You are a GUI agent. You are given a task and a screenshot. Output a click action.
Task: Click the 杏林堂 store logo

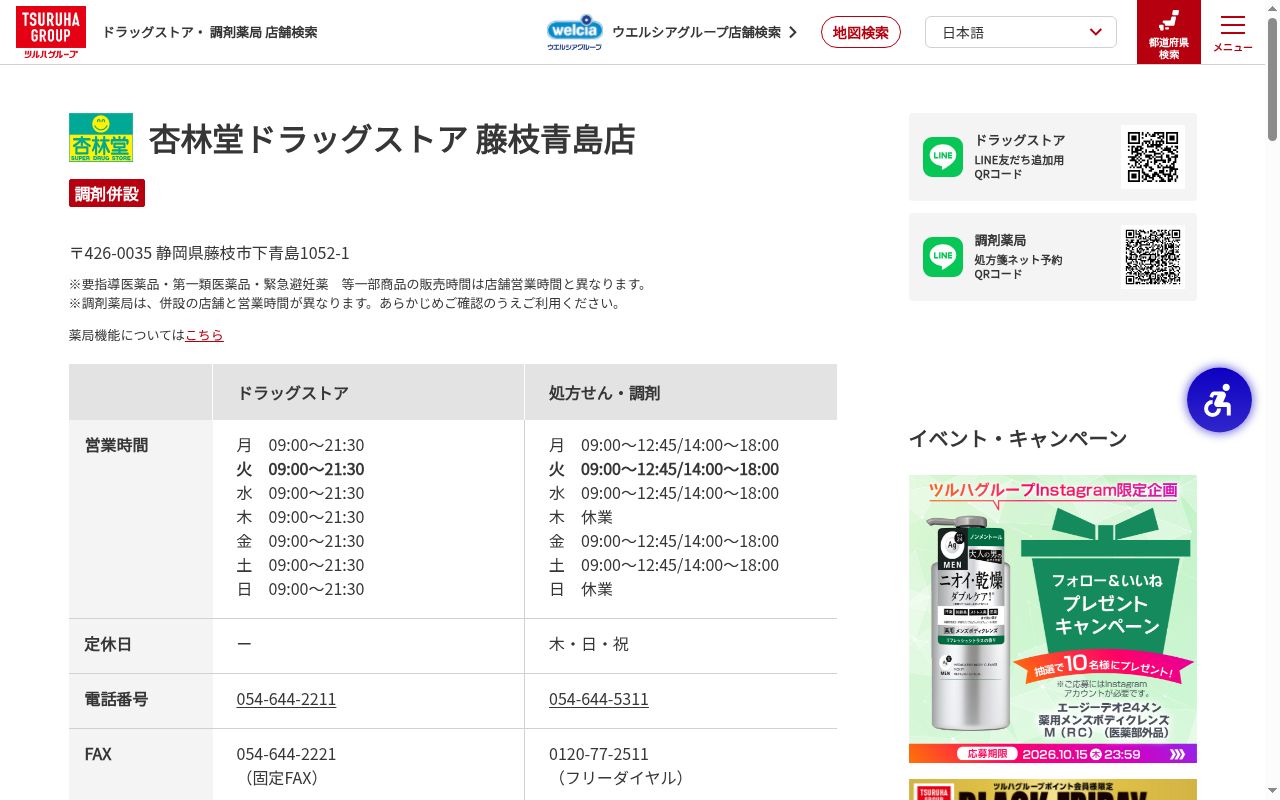click(x=101, y=138)
